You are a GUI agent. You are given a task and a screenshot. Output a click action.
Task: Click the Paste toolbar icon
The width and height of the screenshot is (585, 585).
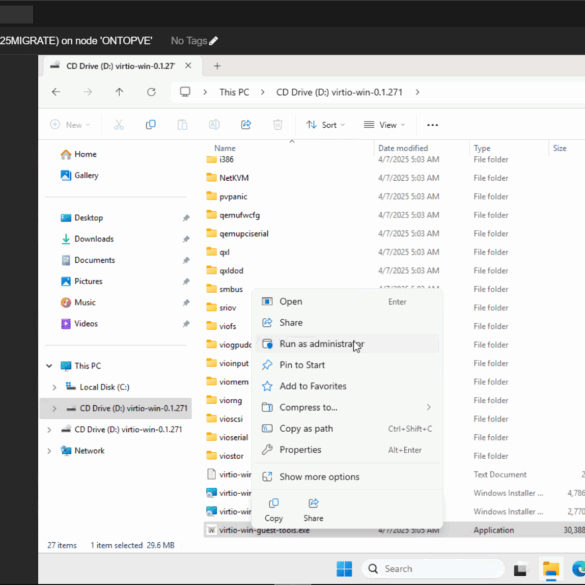coord(182,125)
